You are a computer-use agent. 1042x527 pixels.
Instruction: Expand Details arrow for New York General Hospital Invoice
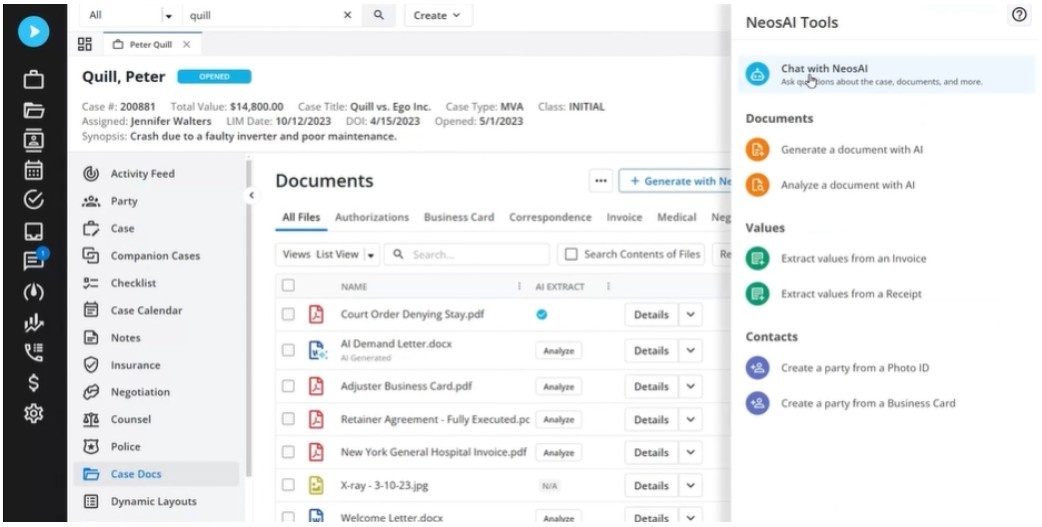tap(690, 452)
